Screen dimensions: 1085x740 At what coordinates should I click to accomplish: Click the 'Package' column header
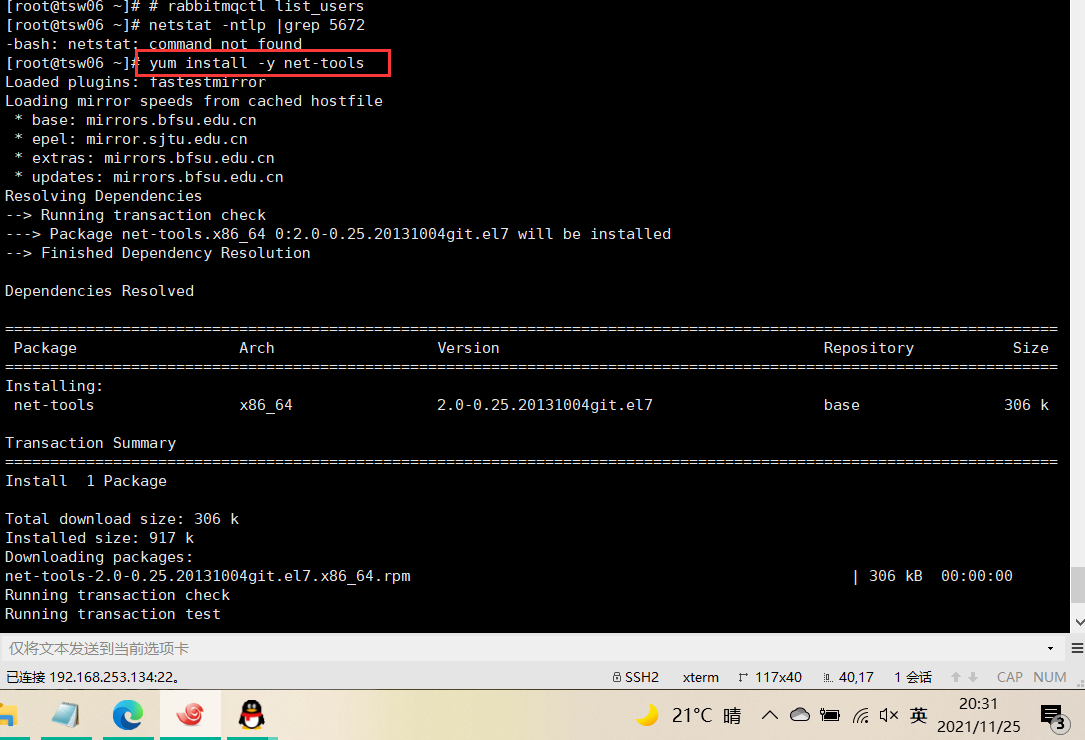(x=45, y=348)
